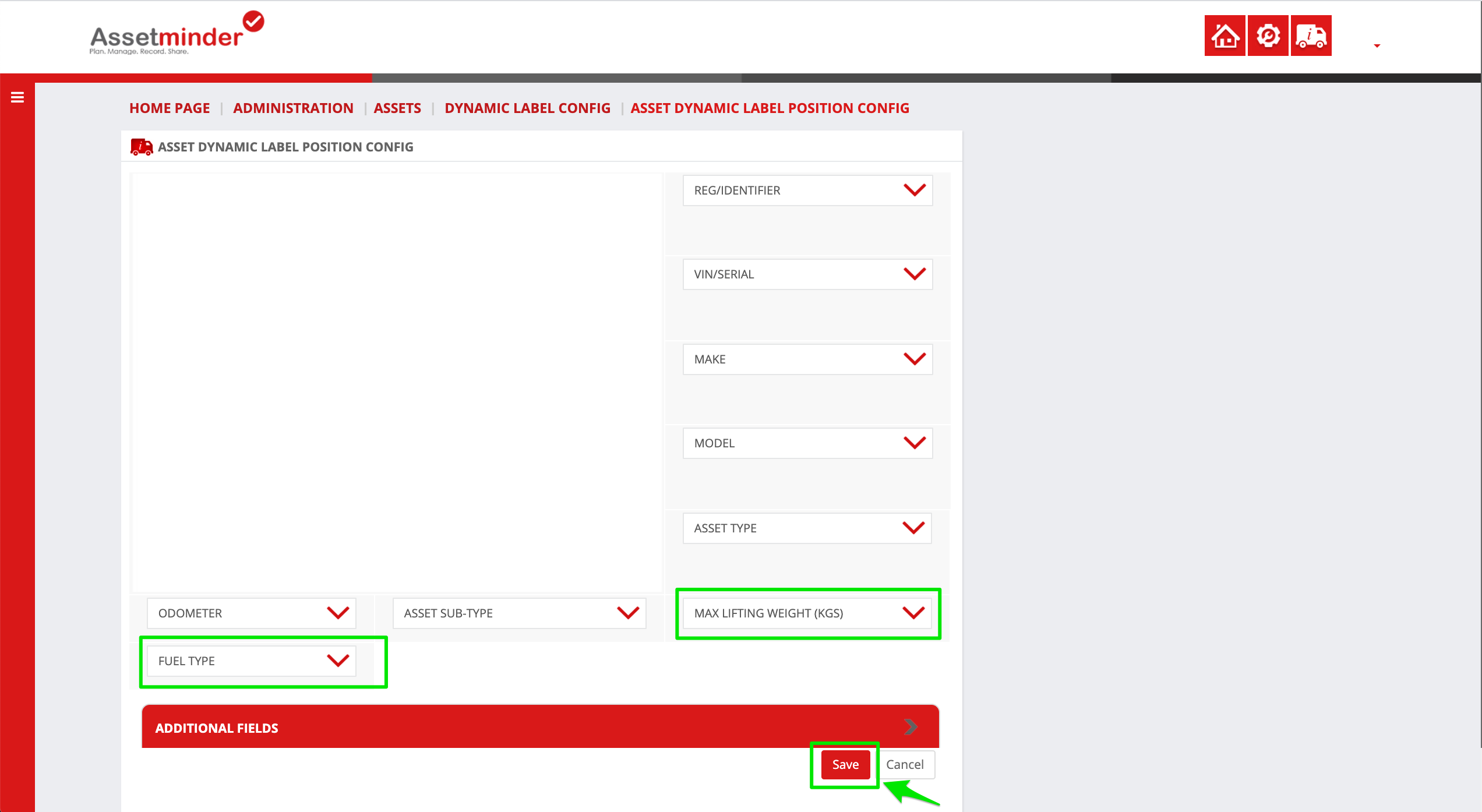The width and height of the screenshot is (1482, 812).
Task: Open the ASSET SUB-TYPE dropdown
Action: [519, 613]
